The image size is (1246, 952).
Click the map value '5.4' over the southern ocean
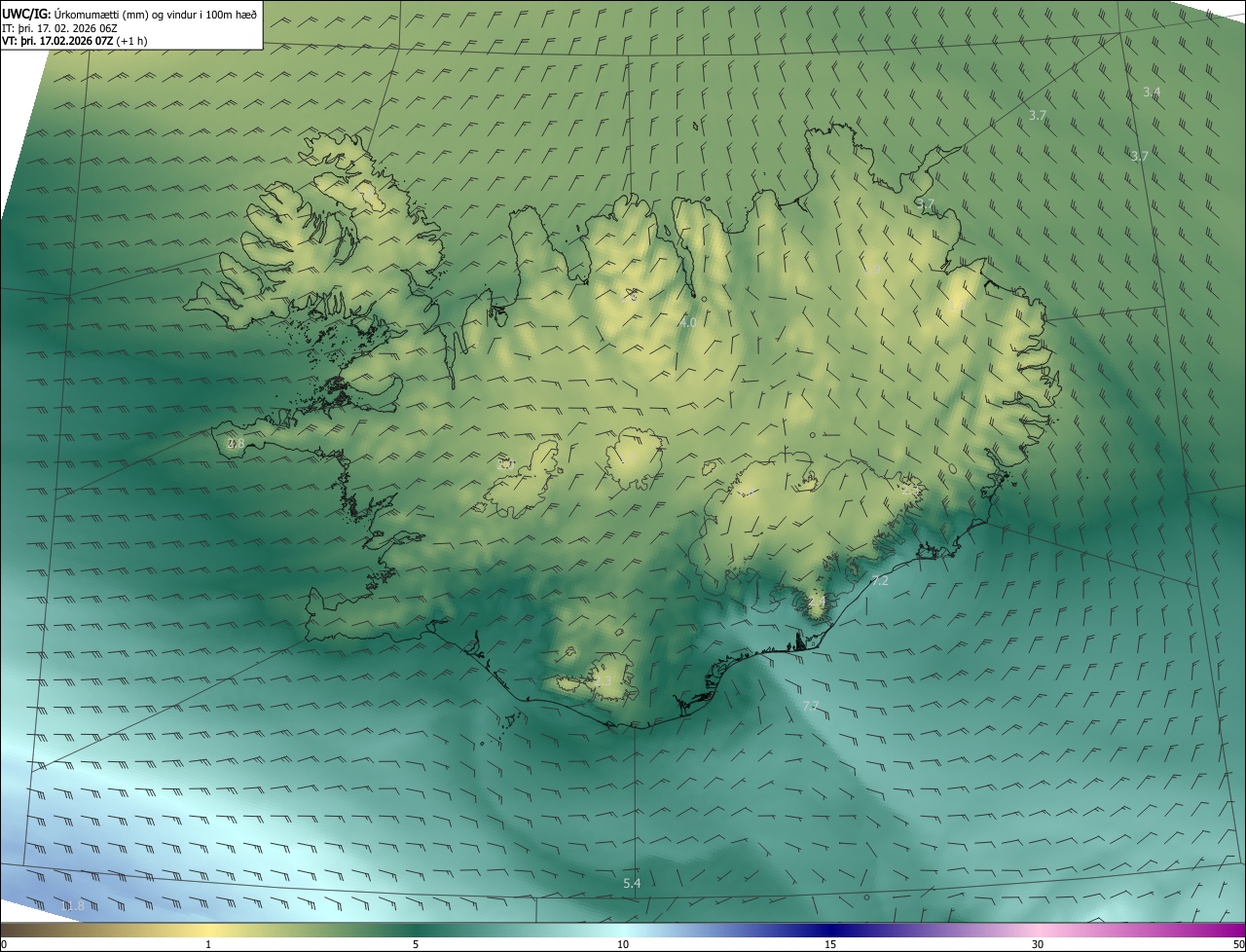[632, 884]
